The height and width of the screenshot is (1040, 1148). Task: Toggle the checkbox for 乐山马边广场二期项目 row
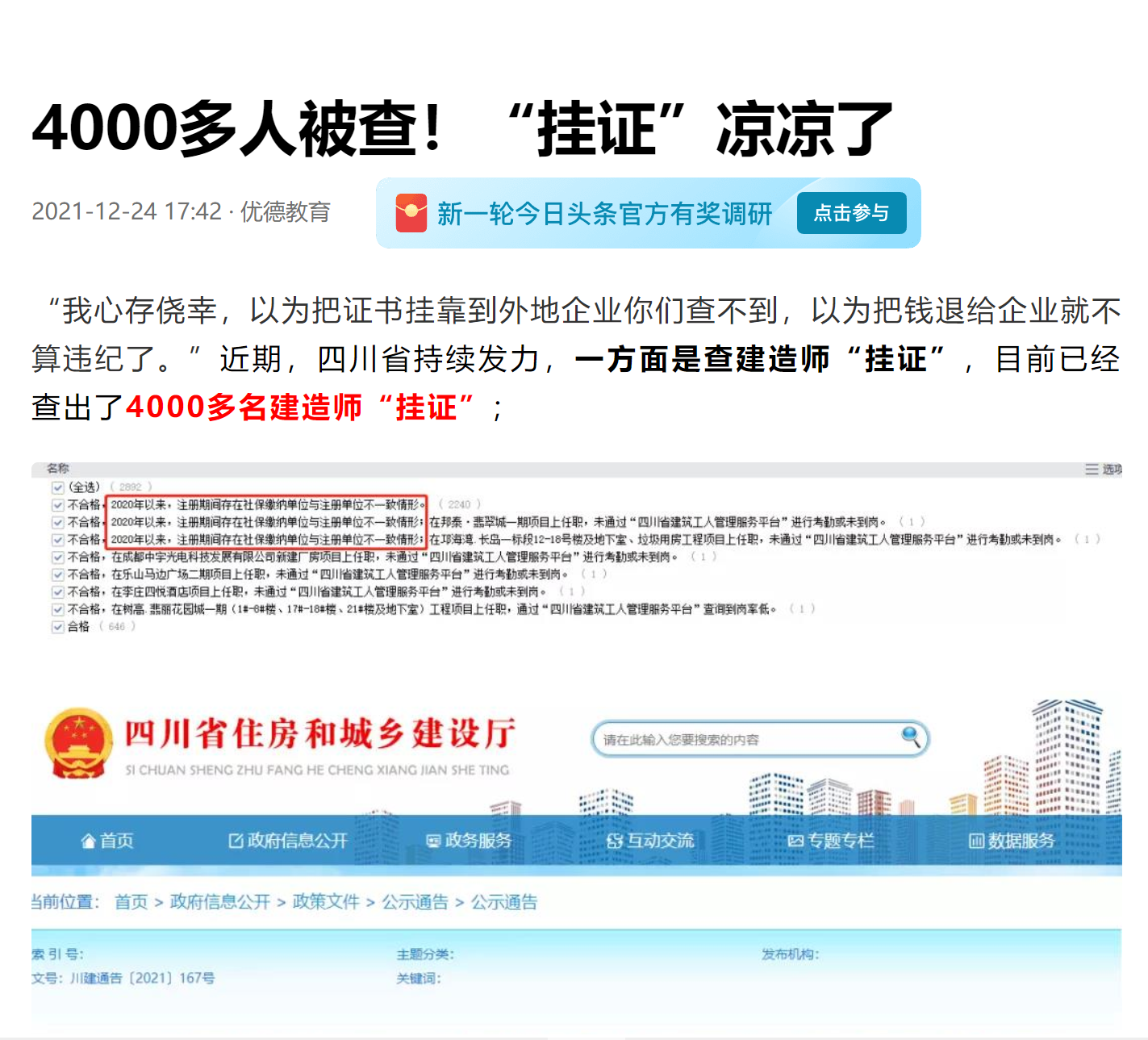pyautogui.click(x=58, y=574)
